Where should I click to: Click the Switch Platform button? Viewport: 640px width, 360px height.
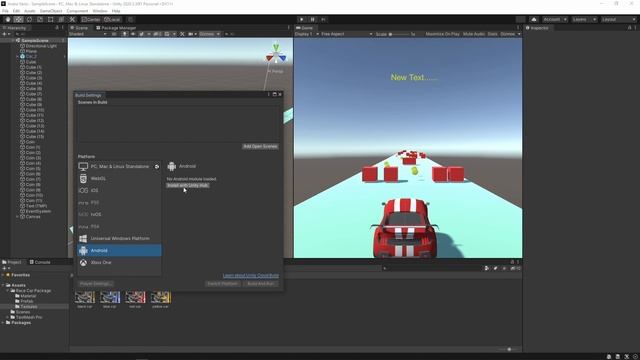pyautogui.click(x=222, y=283)
